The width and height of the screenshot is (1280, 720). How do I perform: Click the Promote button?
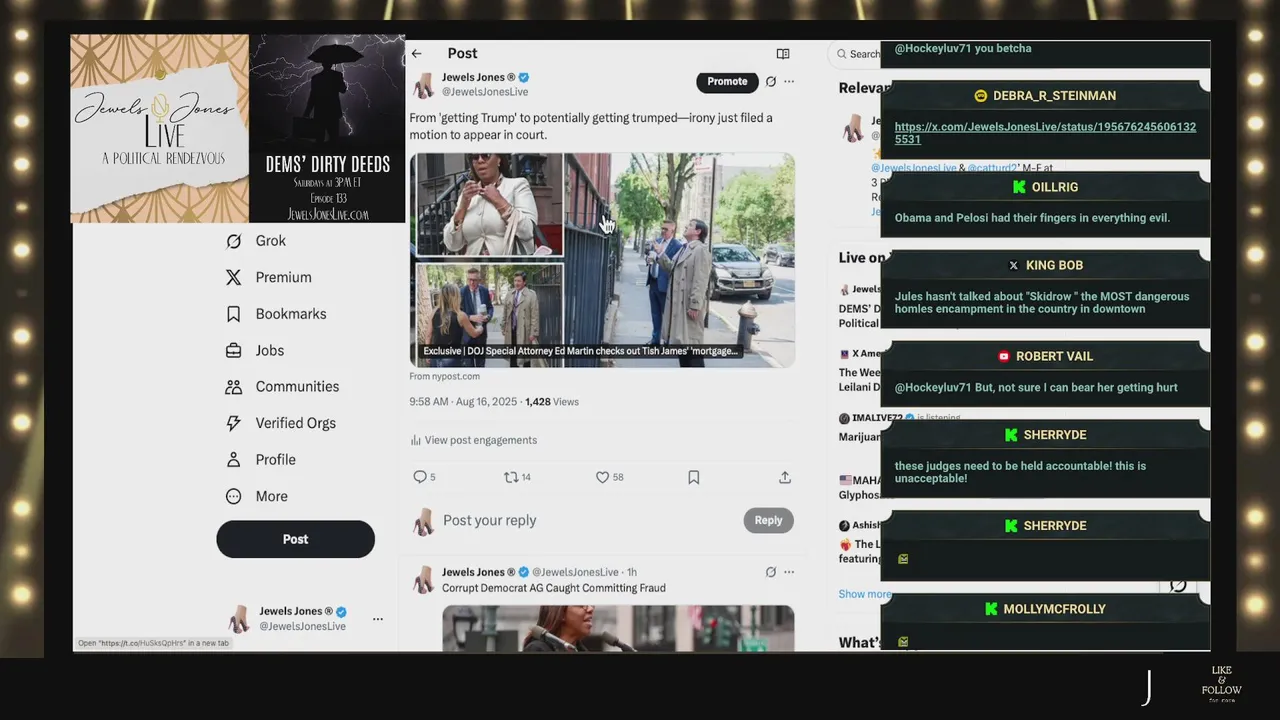tap(727, 82)
